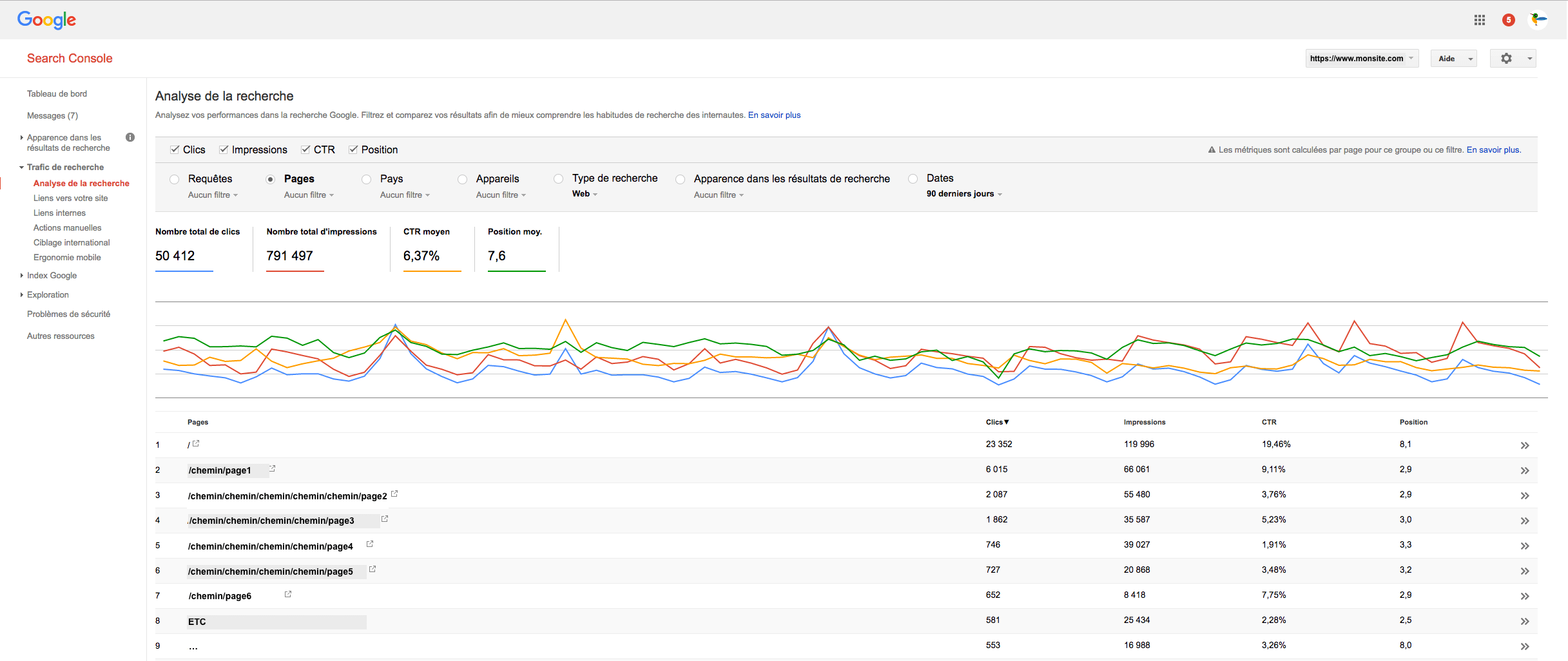1568x661 pixels.
Task: Open the account avatar in the header
Action: (1538, 20)
